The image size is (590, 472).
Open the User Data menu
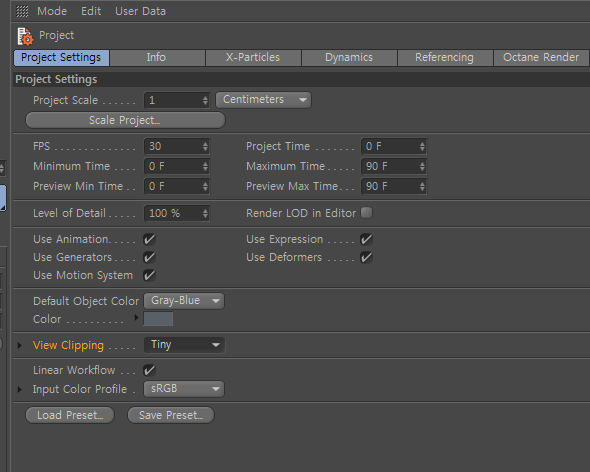tap(140, 11)
